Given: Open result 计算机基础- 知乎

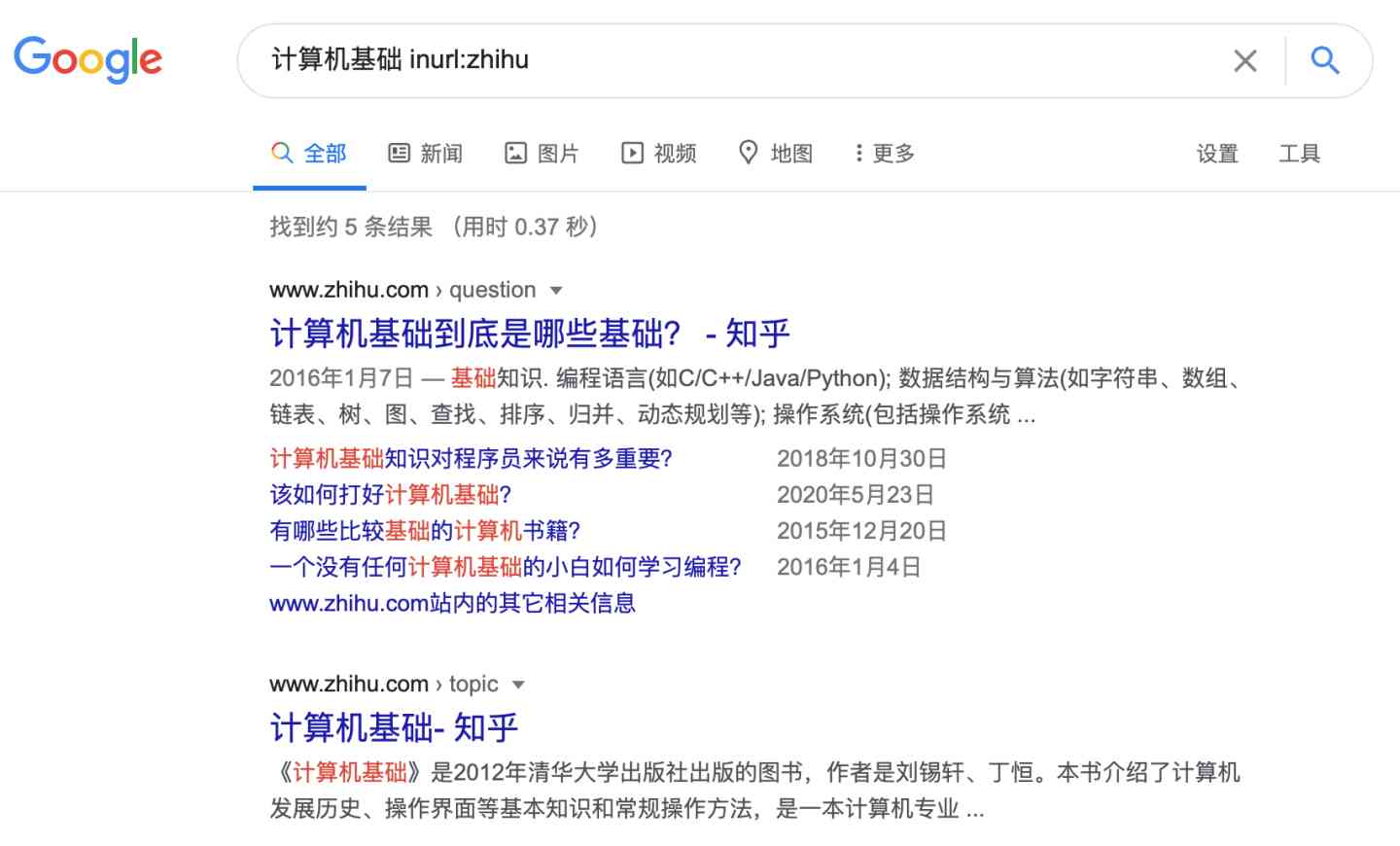Looking at the screenshot, I should (x=394, y=727).
